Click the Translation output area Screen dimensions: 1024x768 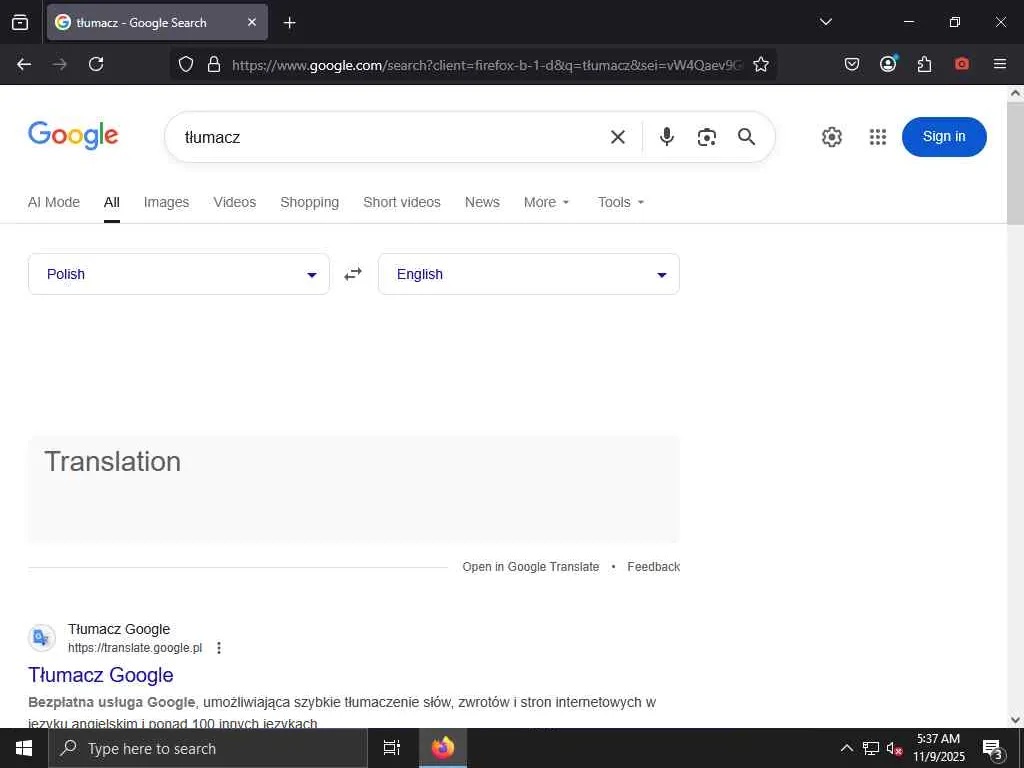click(x=354, y=489)
